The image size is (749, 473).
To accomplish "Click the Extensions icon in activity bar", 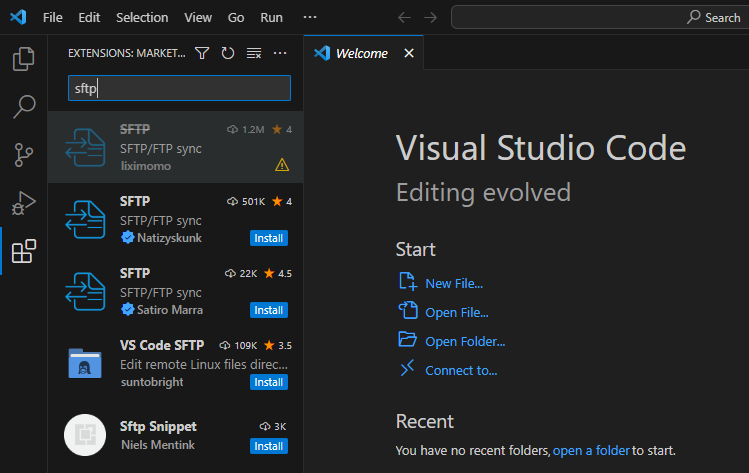I will [23, 251].
